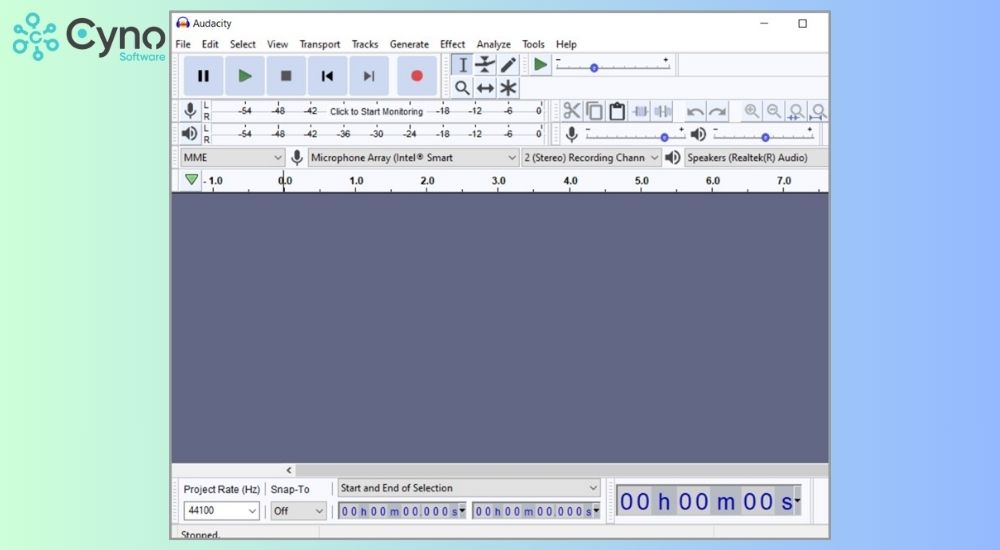Screen dimensions: 1000x550
Task: Click Trim audio outside selection icon
Action: pyautogui.click(x=640, y=111)
